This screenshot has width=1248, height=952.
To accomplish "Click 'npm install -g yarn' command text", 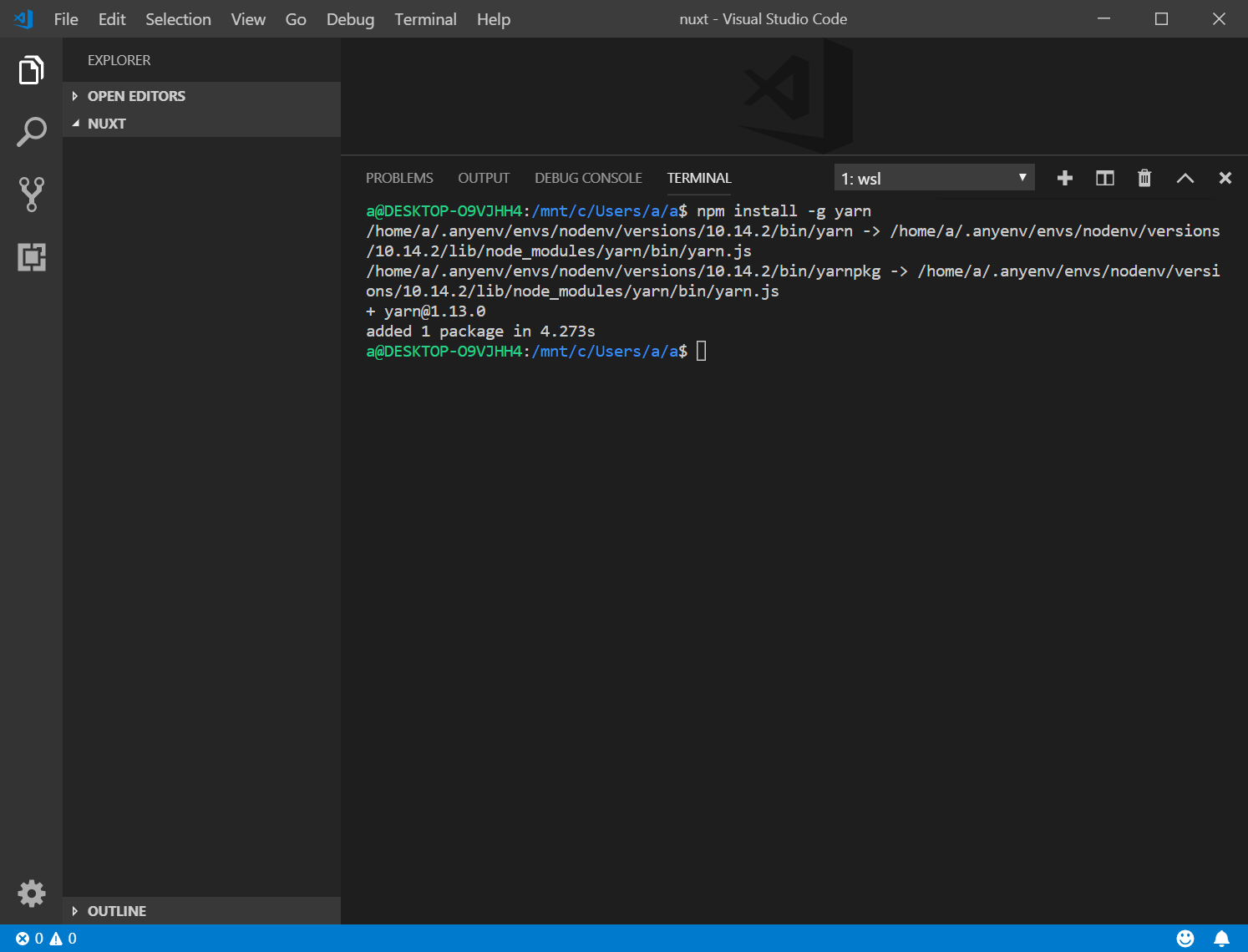I will (x=784, y=211).
